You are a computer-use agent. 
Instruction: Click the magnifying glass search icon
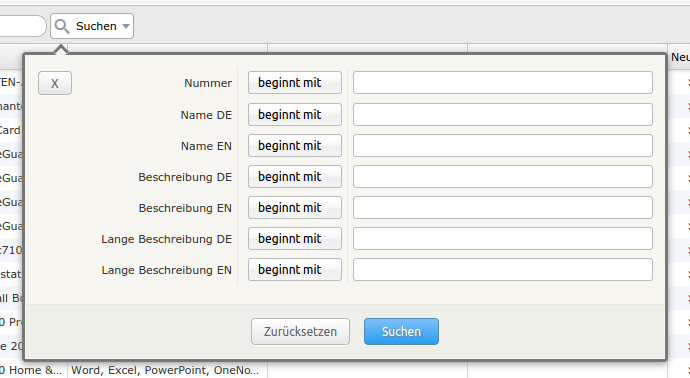point(62,26)
